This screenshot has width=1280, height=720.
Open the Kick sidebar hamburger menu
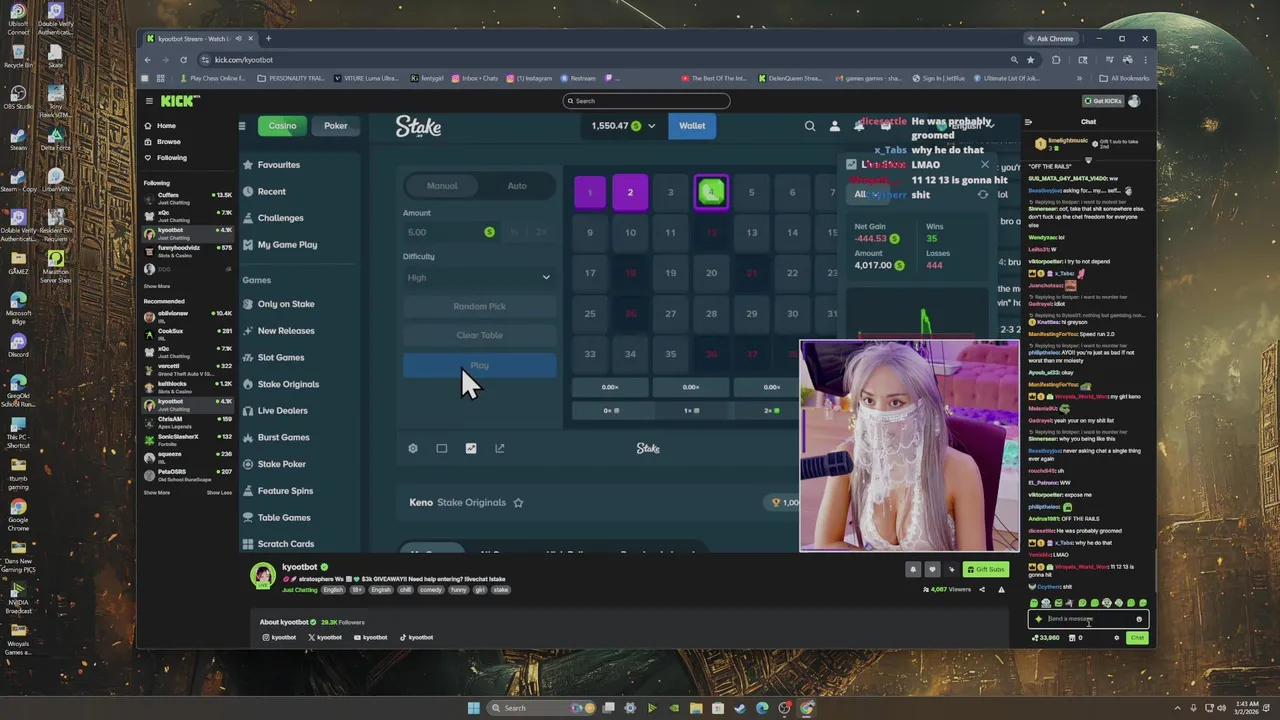(149, 101)
